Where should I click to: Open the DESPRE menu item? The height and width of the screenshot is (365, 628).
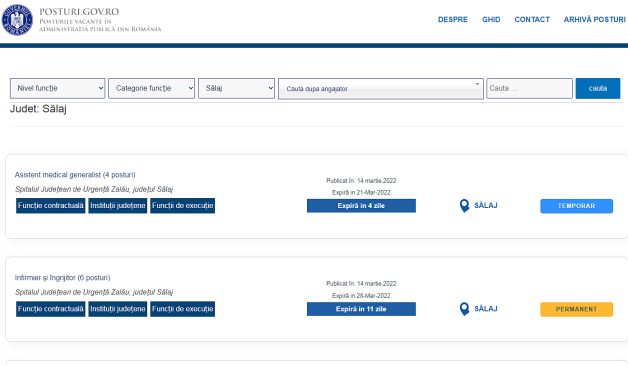(453, 20)
